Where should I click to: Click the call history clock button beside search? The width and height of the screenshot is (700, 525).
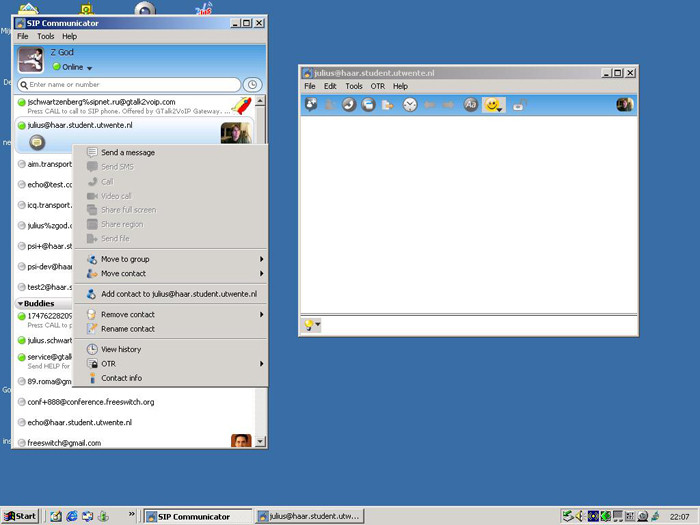(254, 85)
